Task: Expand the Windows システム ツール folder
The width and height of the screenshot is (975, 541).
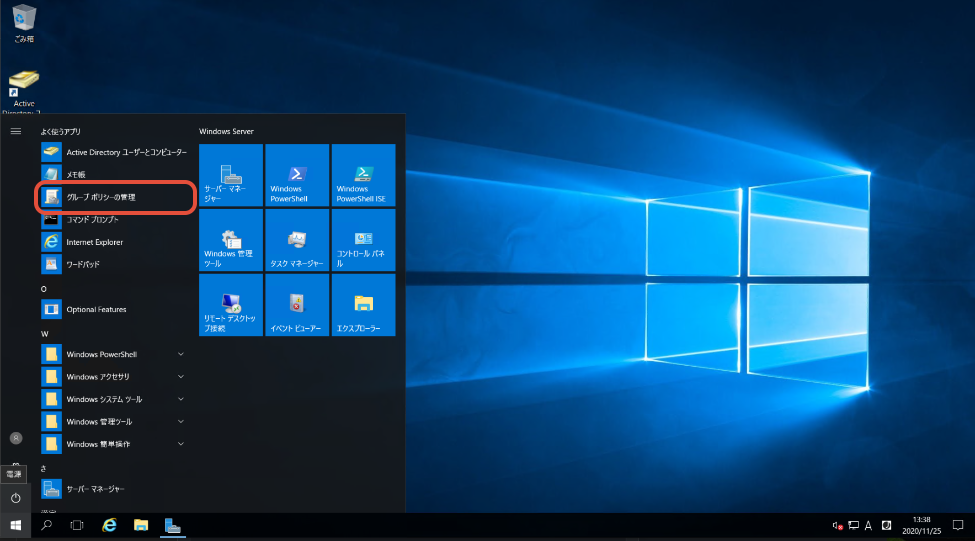Action: coord(115,399)
